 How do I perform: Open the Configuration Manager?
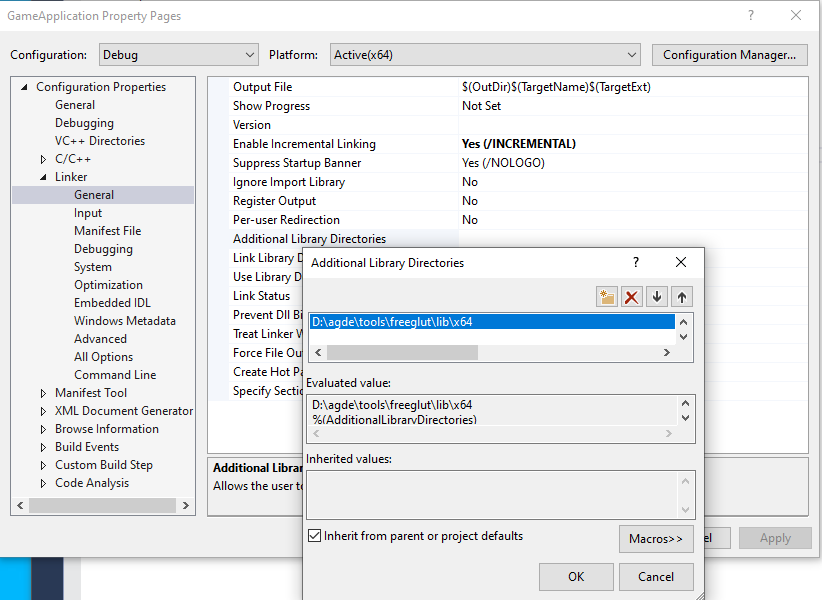point(729,54)
